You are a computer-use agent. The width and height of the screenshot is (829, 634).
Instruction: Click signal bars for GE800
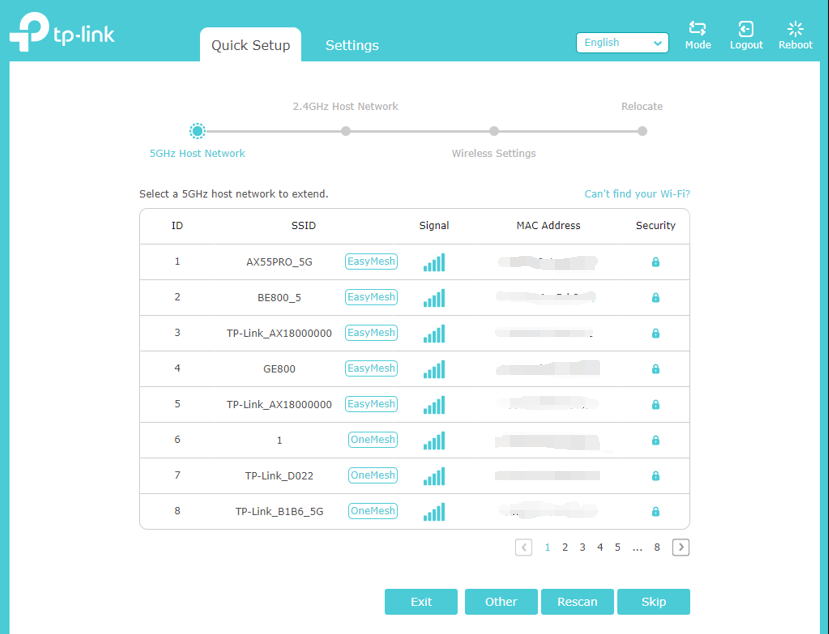[x=434, y=369]
